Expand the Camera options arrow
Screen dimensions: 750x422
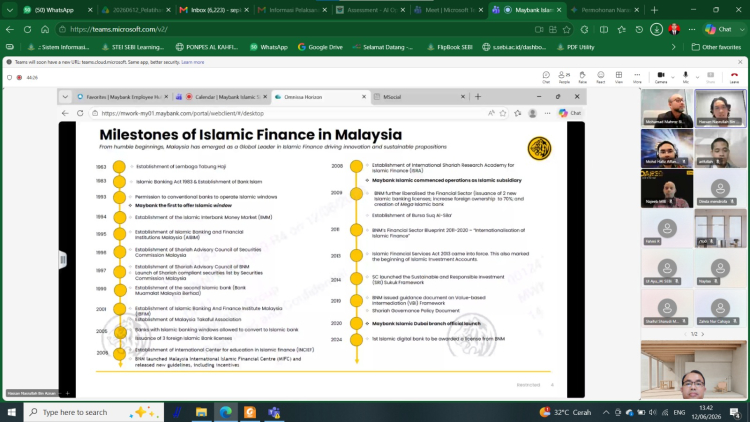[673, 77]
